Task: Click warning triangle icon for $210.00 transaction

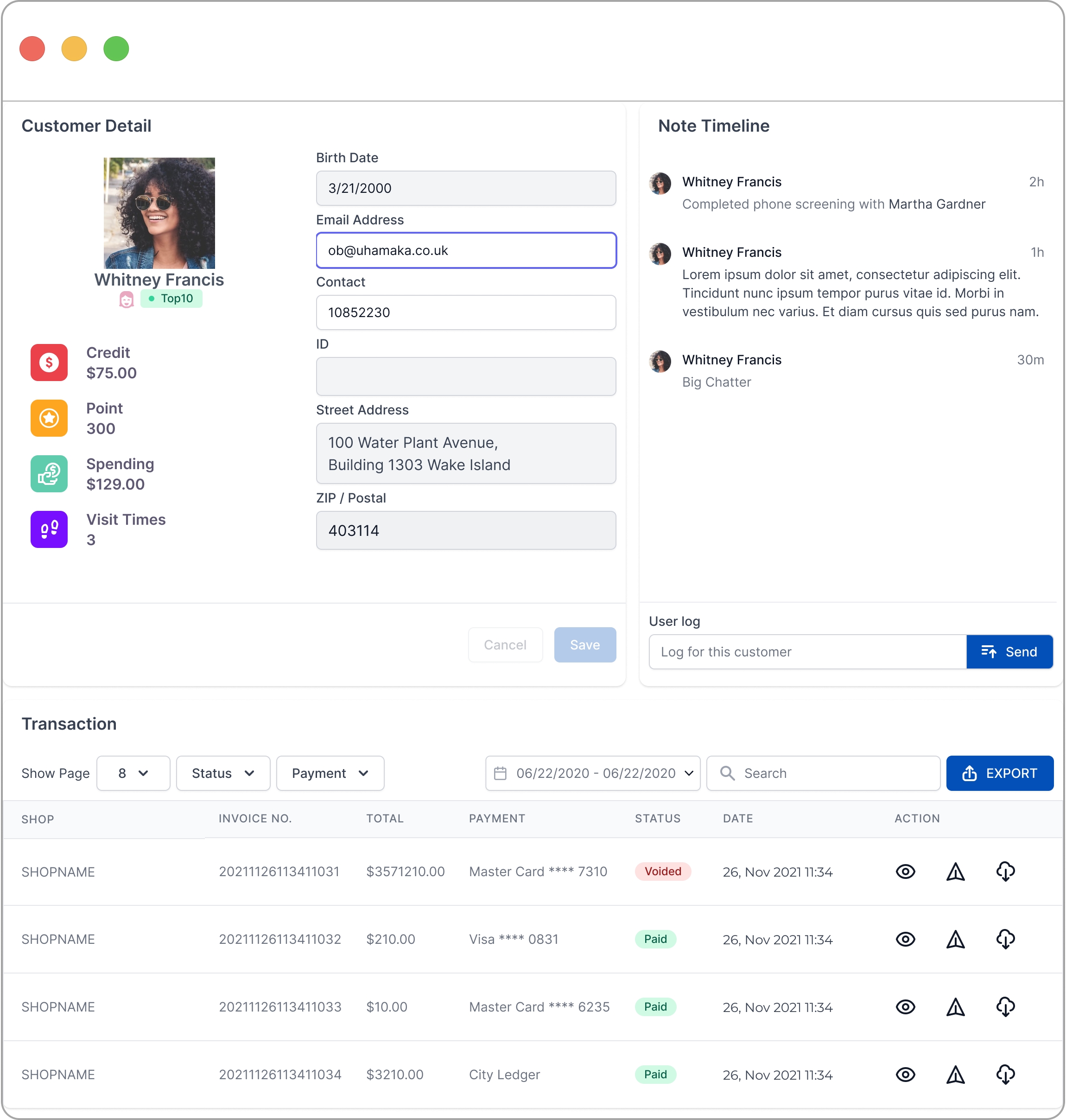Action: 955,939
